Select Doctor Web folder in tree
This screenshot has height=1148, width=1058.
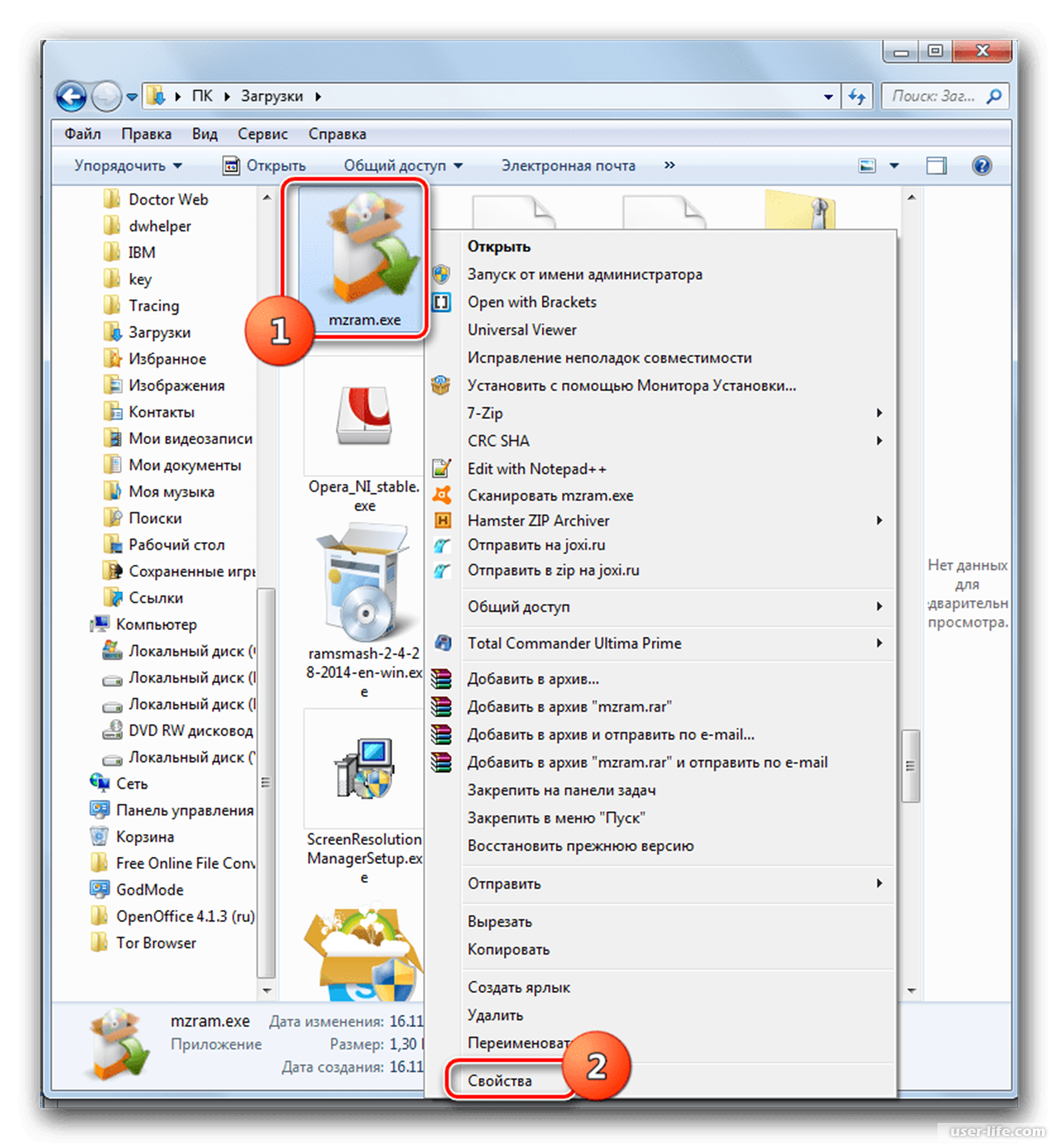click(x=168, y=200)
